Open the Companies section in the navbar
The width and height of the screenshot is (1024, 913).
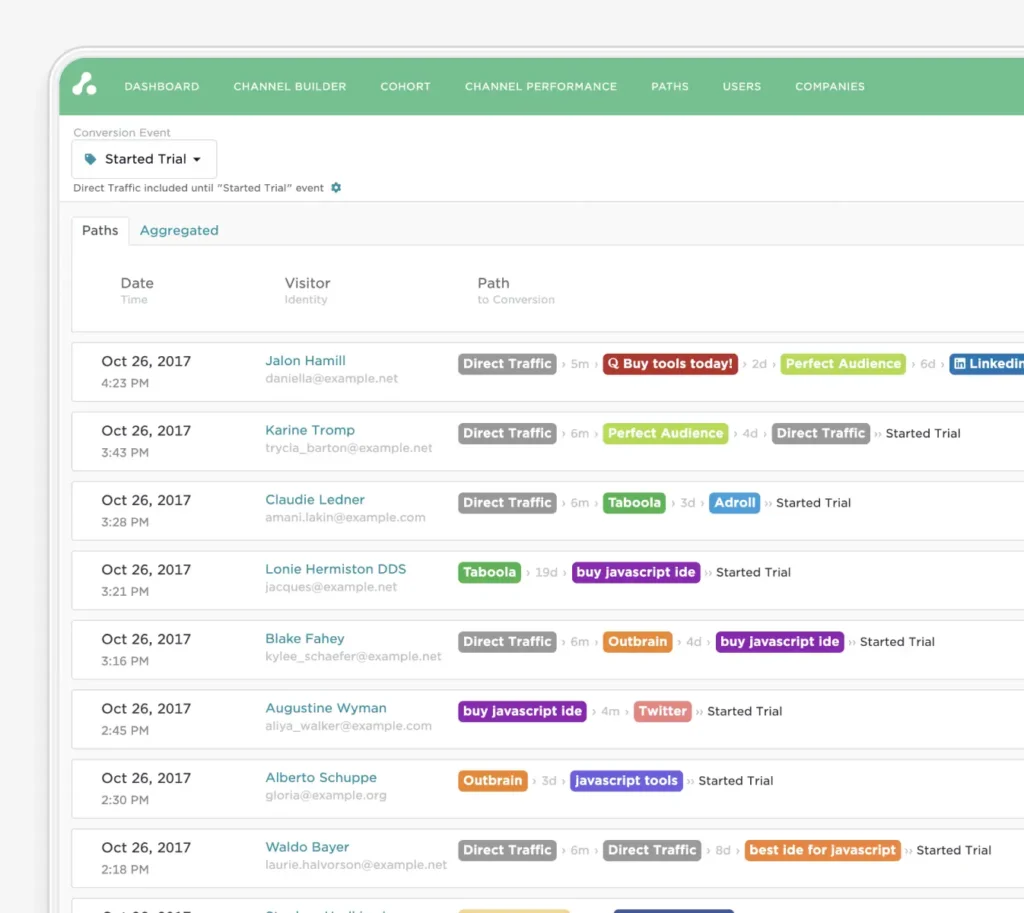tap(830, 87)
